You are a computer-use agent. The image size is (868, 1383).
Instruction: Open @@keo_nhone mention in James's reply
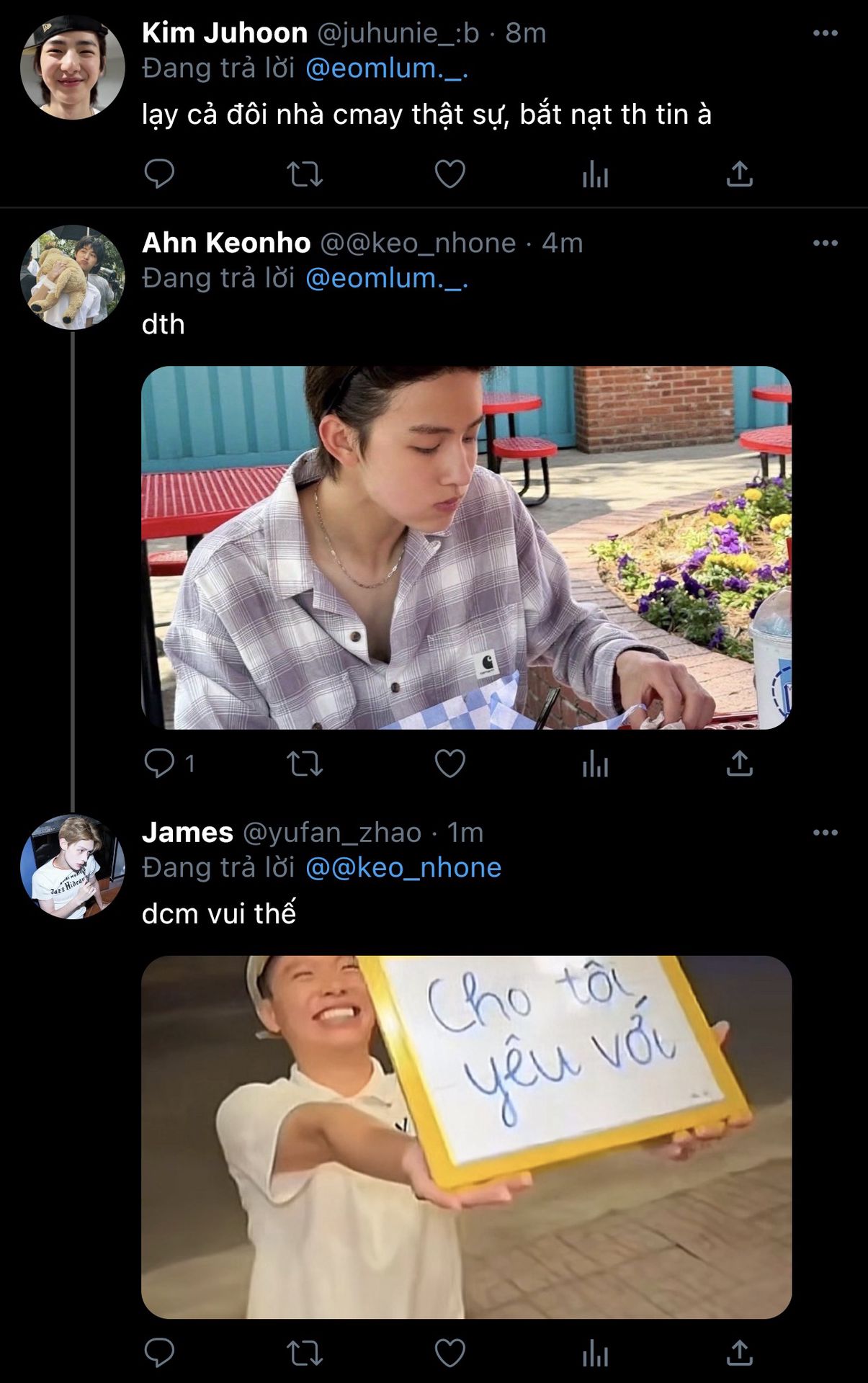tap(403, 868)
